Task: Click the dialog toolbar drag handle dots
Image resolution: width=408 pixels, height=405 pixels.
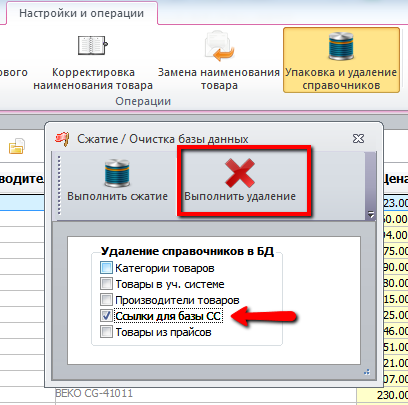Action: (59, 185)
